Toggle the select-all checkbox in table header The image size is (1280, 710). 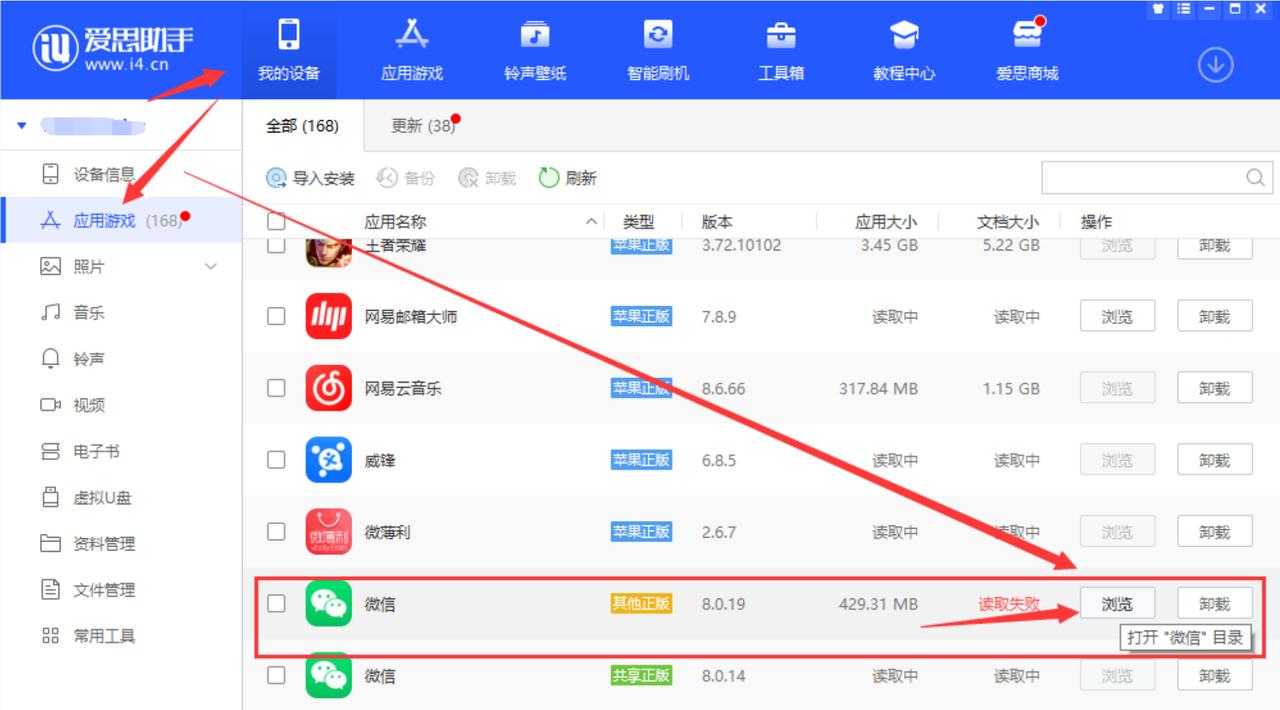pos(276,222)
